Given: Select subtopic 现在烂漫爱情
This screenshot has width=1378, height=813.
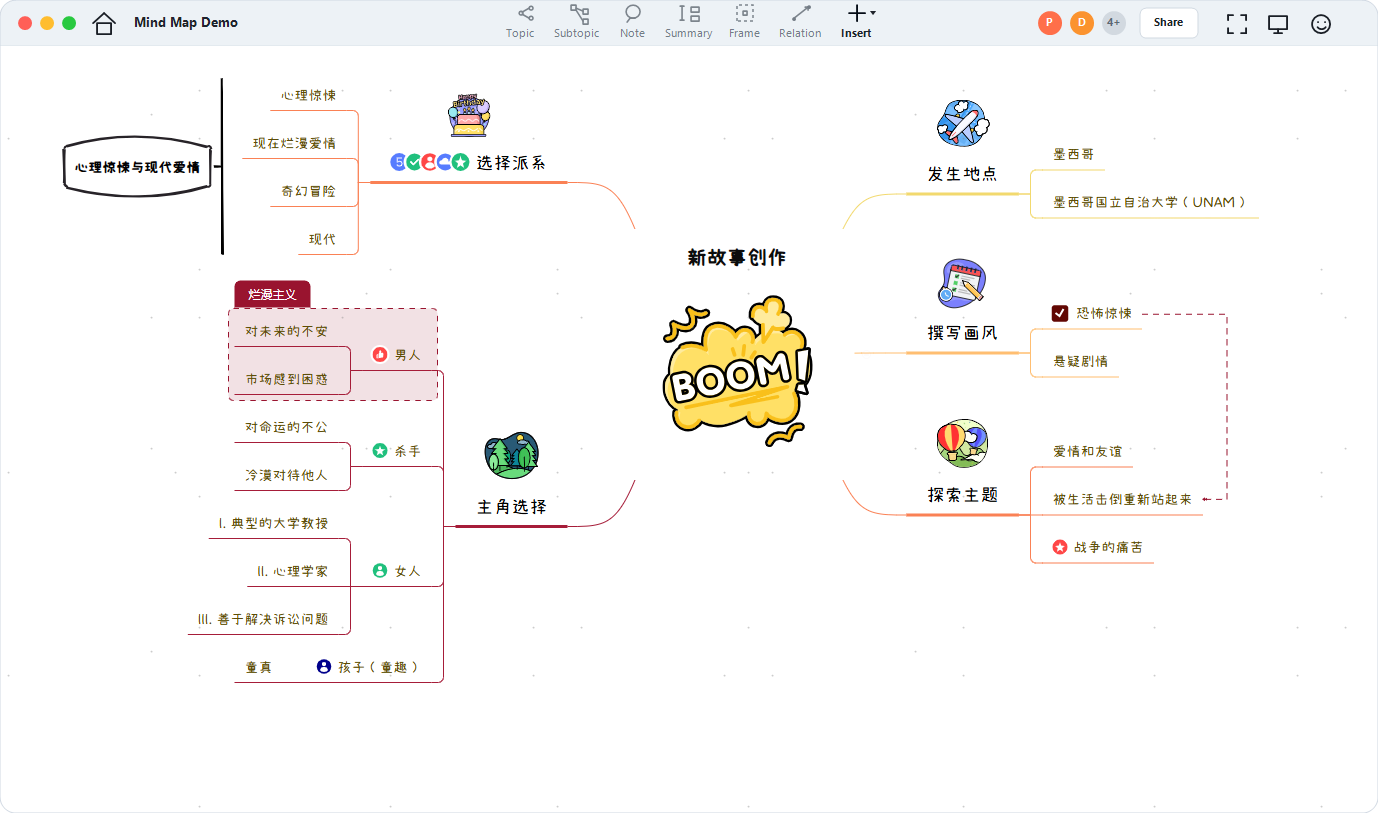Looking at the screenshot, I should [x=294, y=143].
